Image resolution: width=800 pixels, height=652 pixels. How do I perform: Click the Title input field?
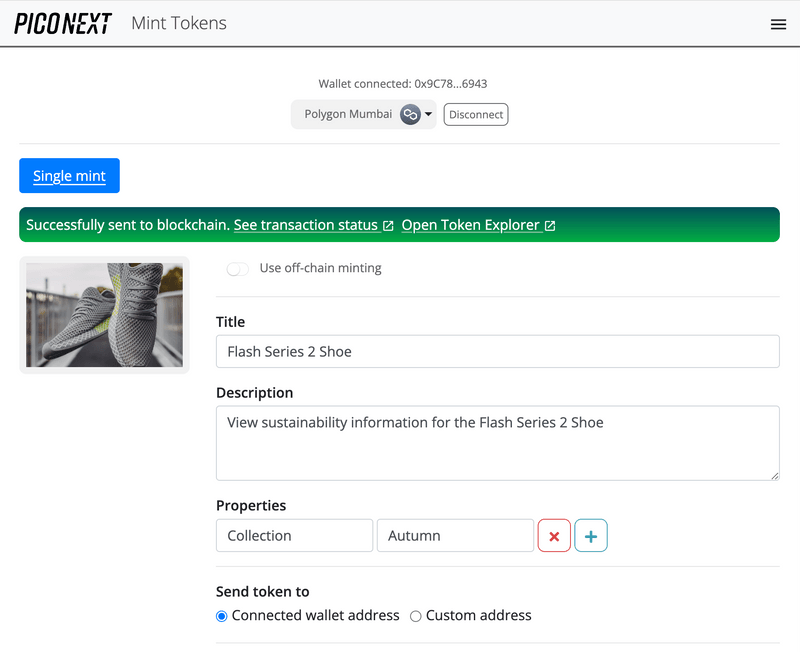point(497,352)
